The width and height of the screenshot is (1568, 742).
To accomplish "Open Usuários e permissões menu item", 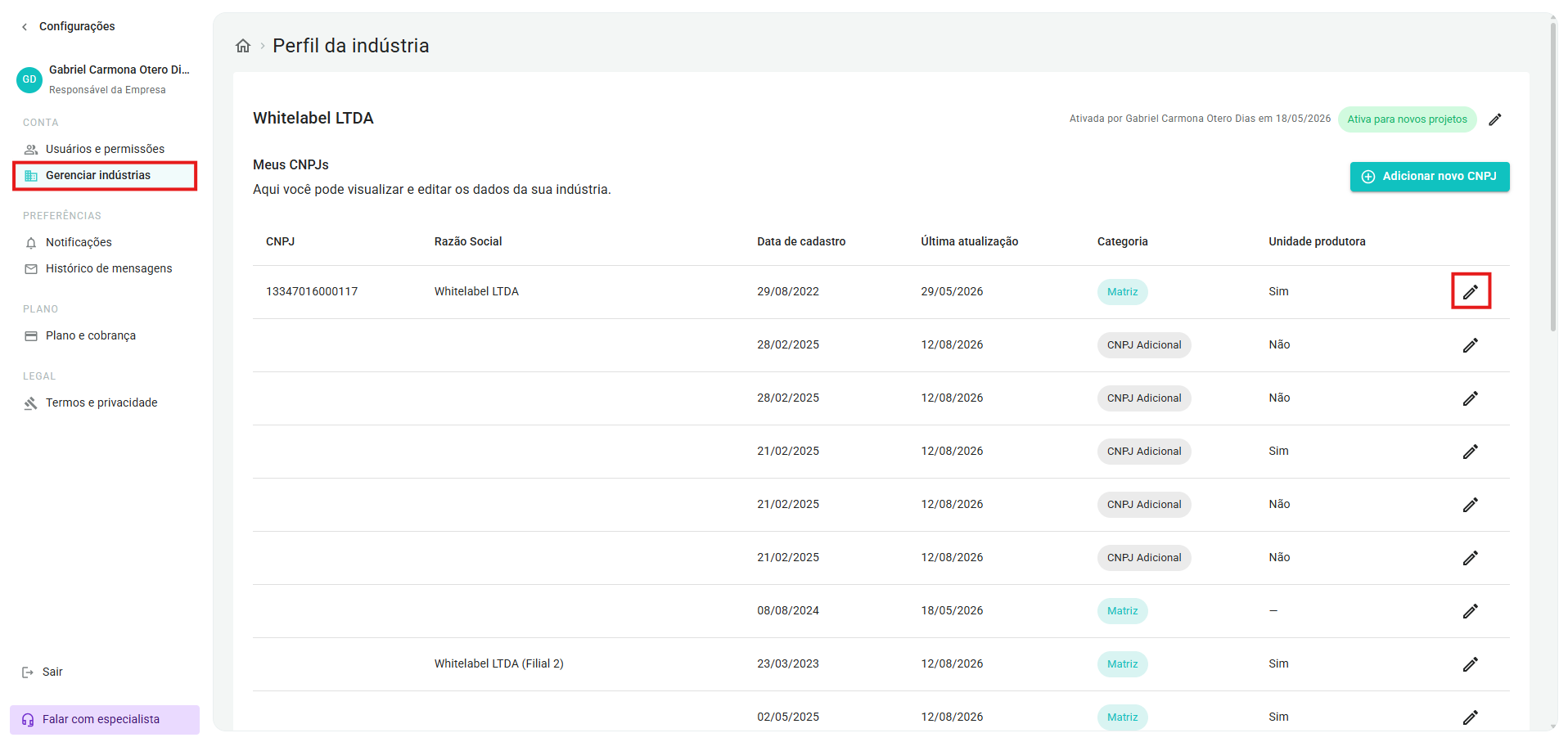I will click(105, 149).
